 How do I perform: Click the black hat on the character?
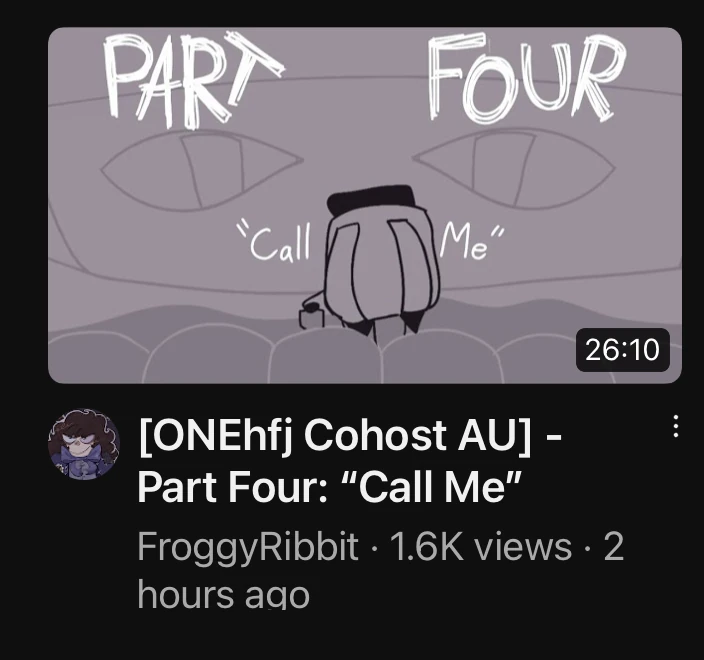point(371,200)
